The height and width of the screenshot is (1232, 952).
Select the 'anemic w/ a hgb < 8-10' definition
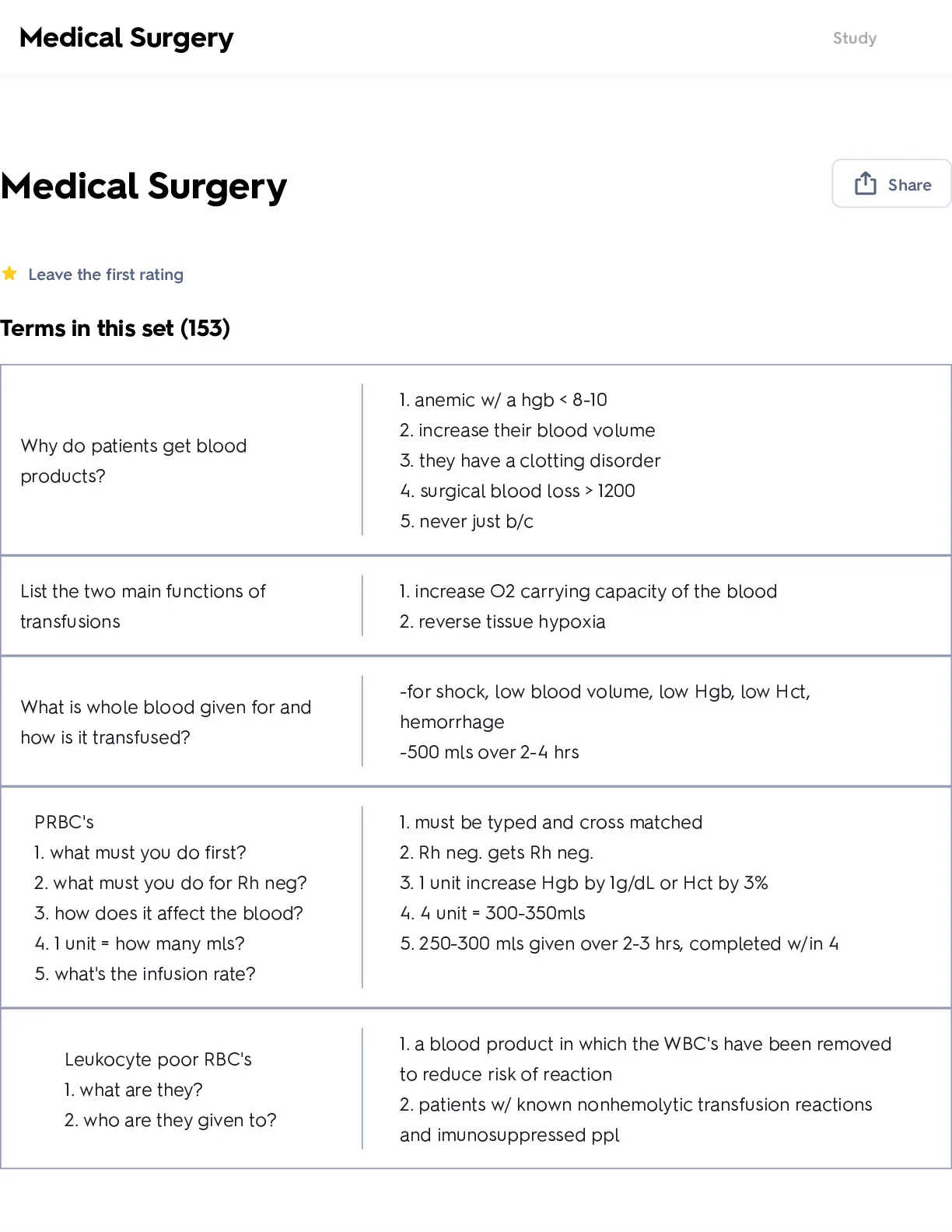(x=503, y=400)
